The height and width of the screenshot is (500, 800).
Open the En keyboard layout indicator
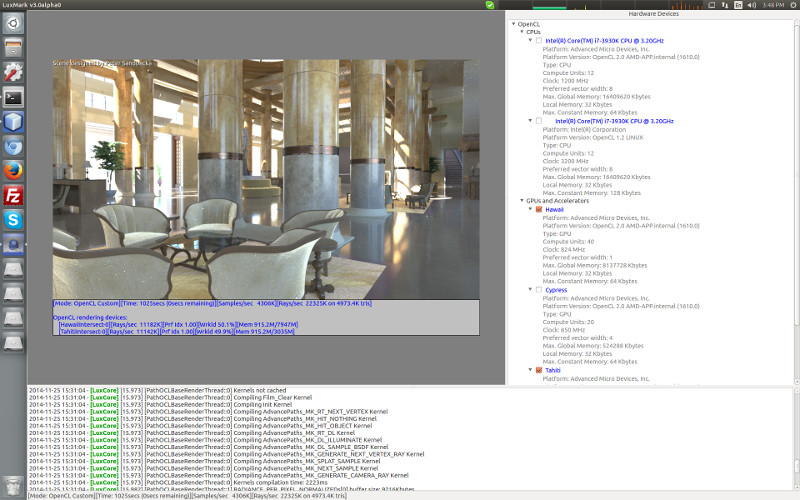pyautogui.click(x=738, y=5)
